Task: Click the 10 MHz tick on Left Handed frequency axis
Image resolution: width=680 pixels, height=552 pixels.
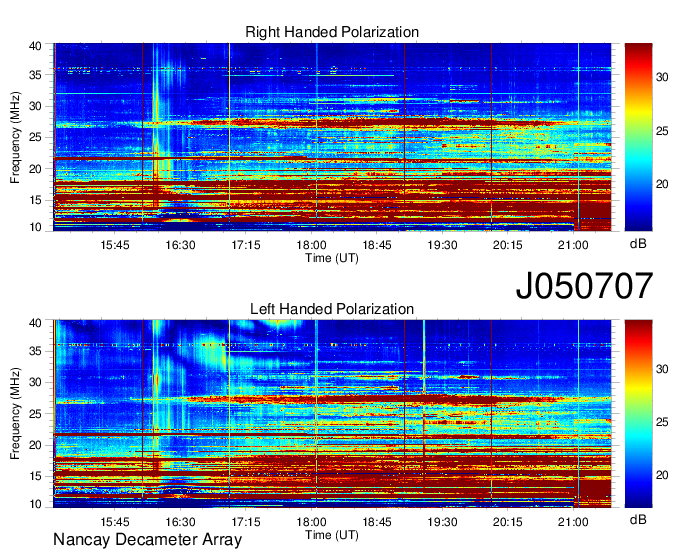Action: click(x=36, y=504)
